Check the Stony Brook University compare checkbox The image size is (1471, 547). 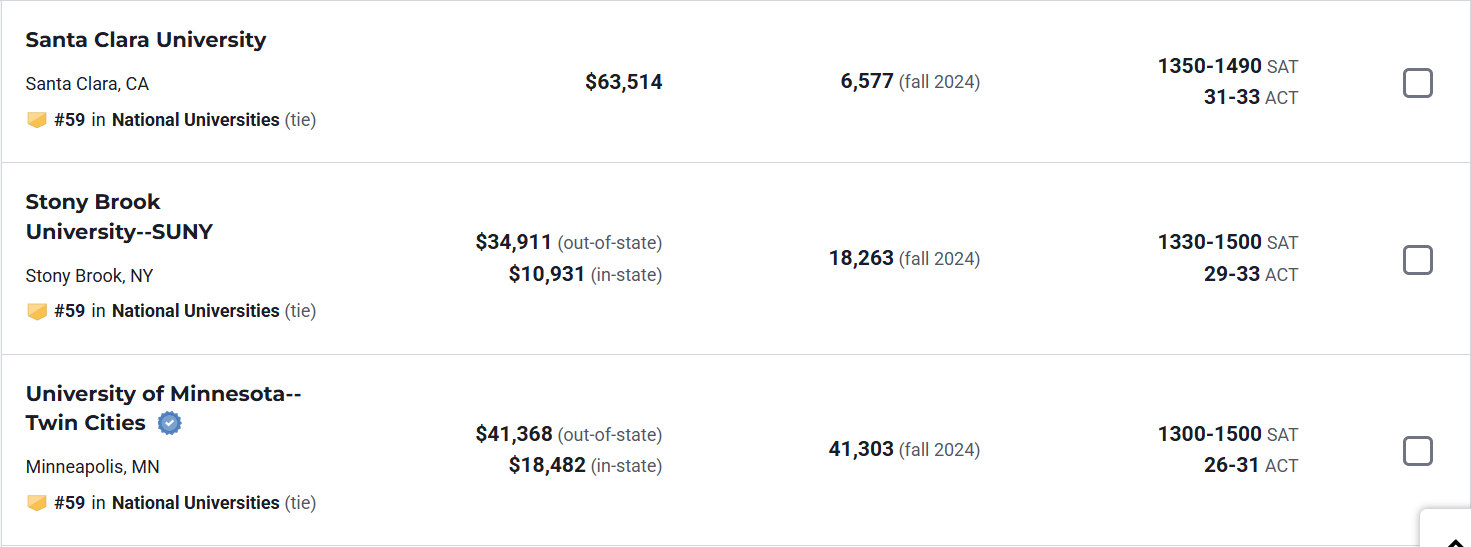point(1417,260)
